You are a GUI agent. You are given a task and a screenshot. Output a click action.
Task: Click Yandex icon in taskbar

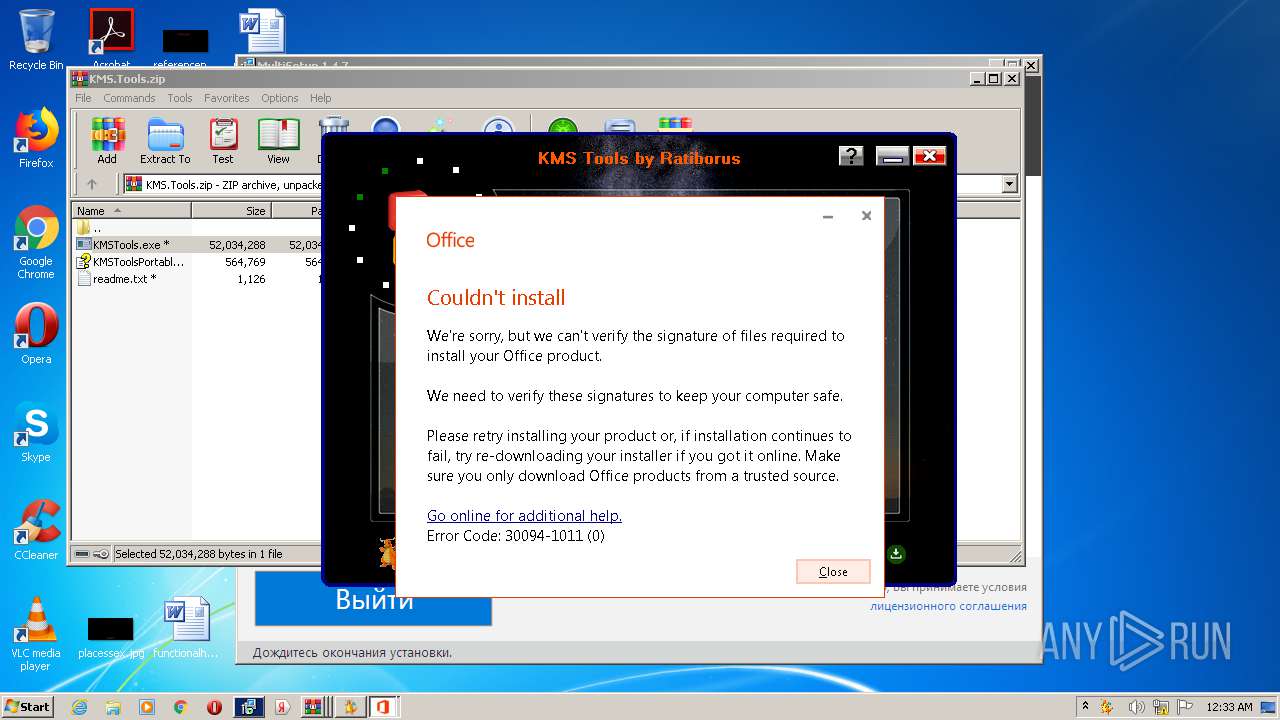click(283, 707)
